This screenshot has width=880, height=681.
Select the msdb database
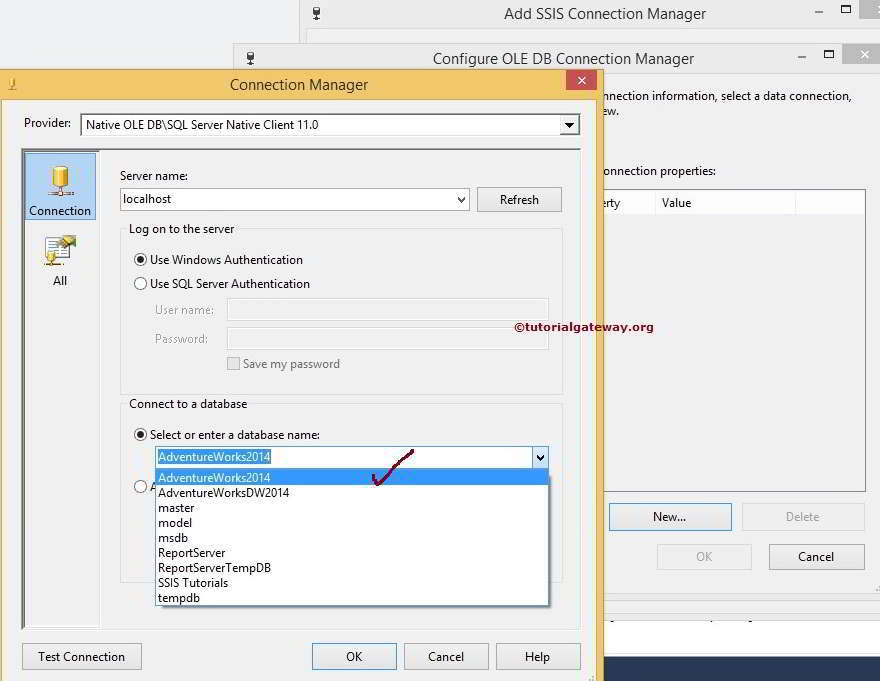coord(352,538)
